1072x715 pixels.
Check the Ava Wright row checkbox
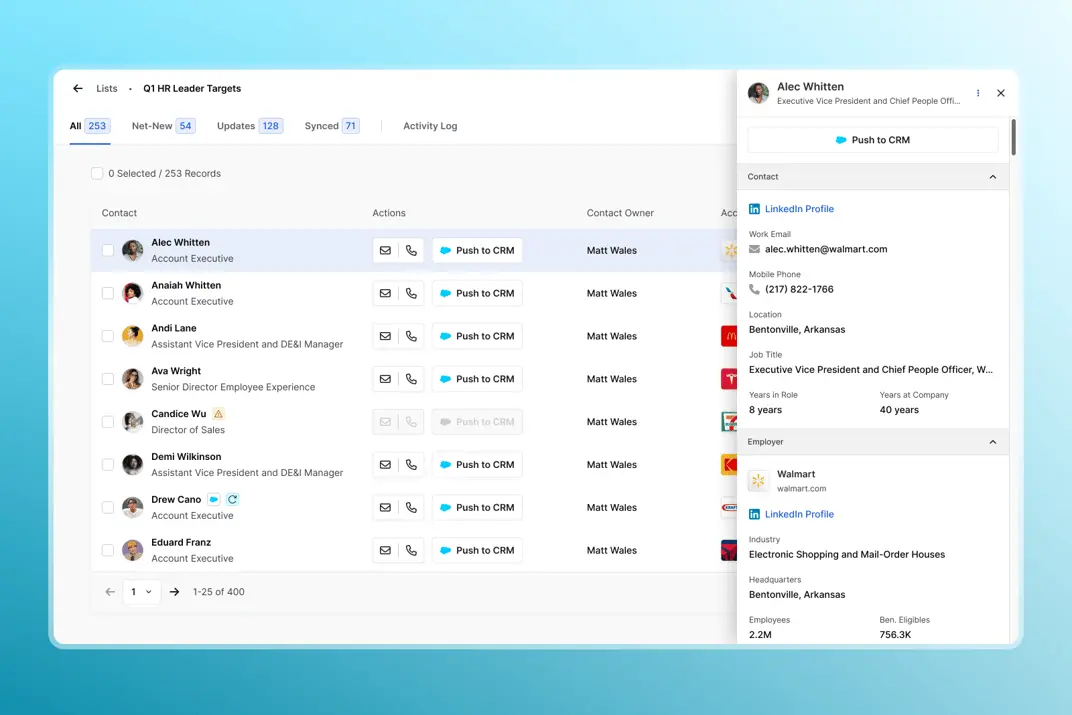click(108, 379)
